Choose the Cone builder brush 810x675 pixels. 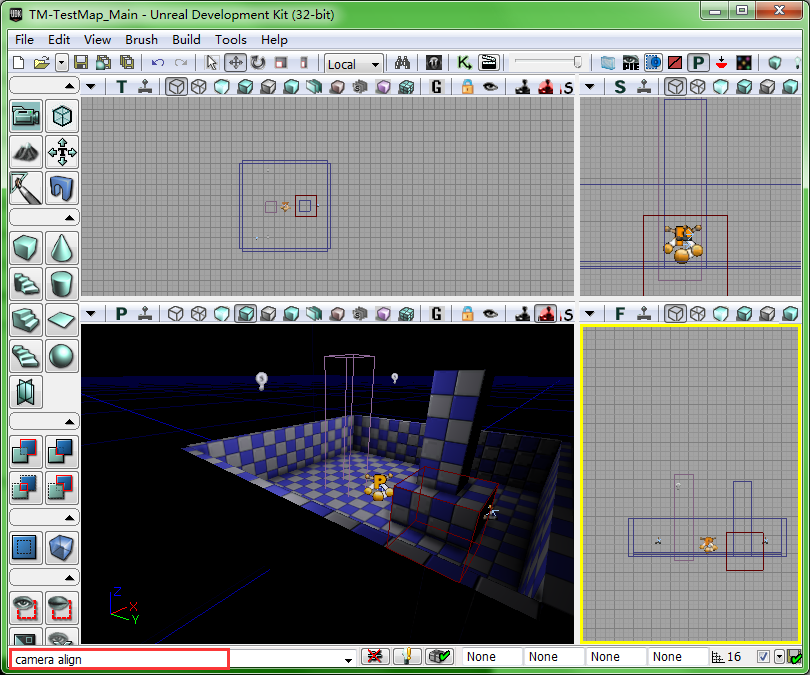click(x=62, y=248)
